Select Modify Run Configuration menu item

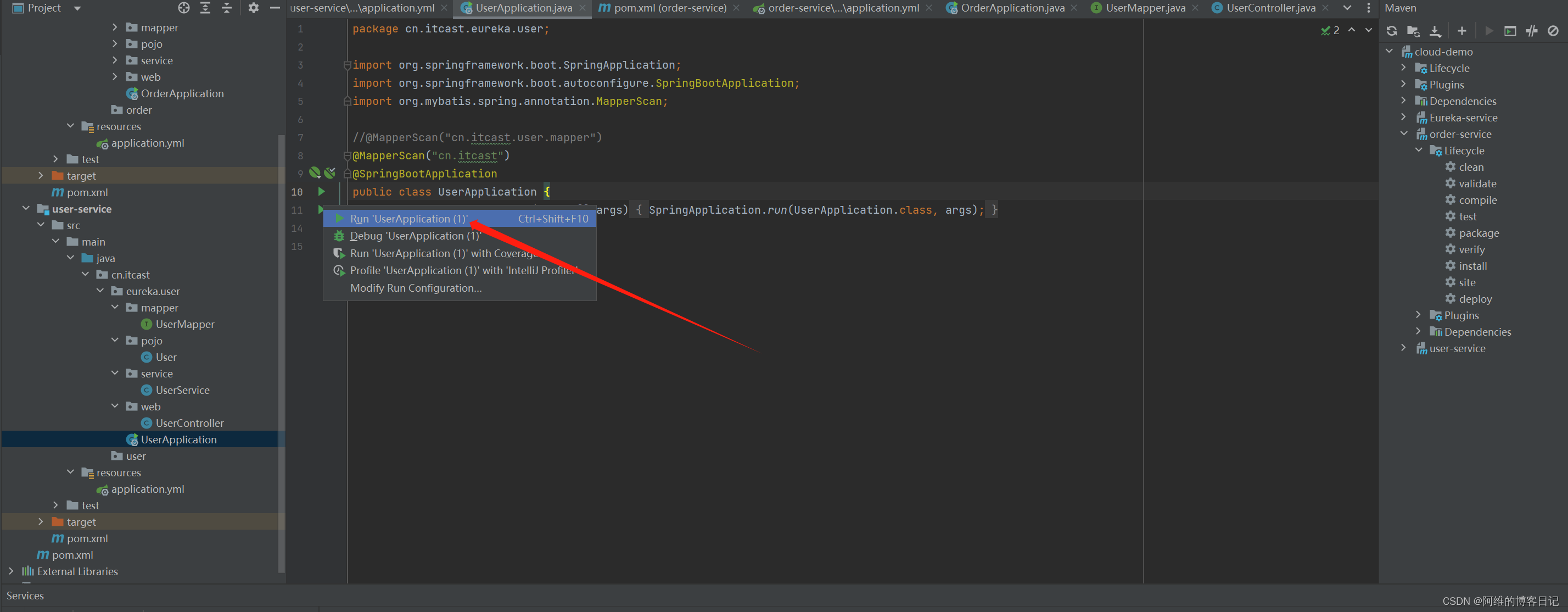click(x=460, y=288)
